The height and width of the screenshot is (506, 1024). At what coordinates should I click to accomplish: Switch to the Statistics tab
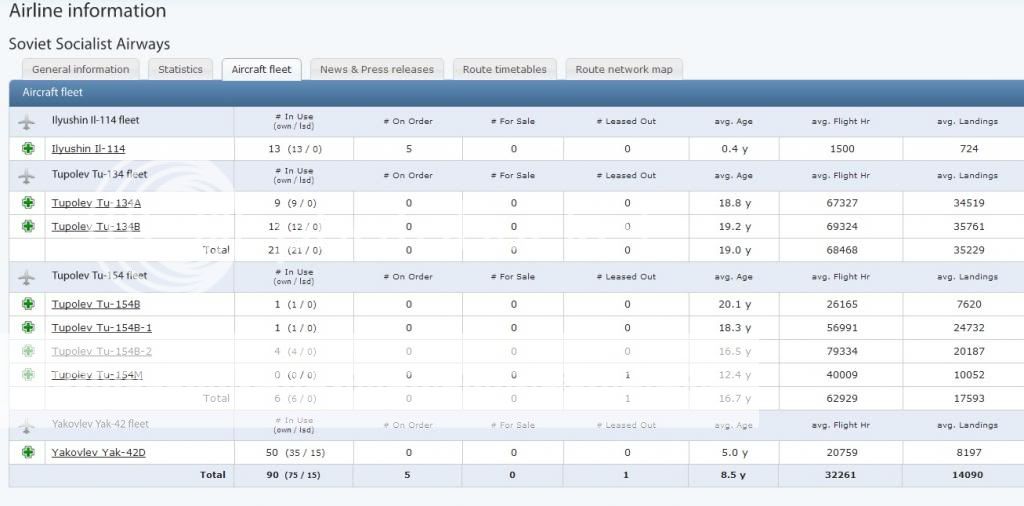coord(180,69)
